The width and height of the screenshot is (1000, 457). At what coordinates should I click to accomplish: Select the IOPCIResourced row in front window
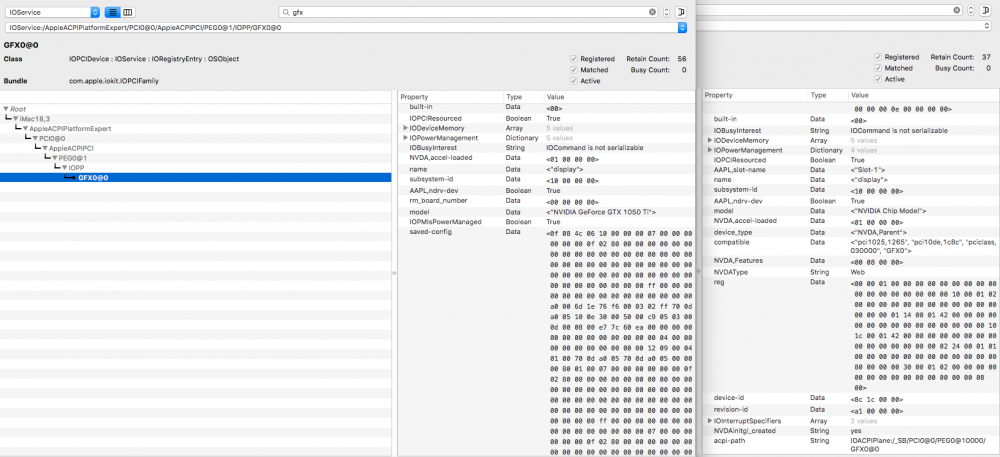[x=546, y=119]
